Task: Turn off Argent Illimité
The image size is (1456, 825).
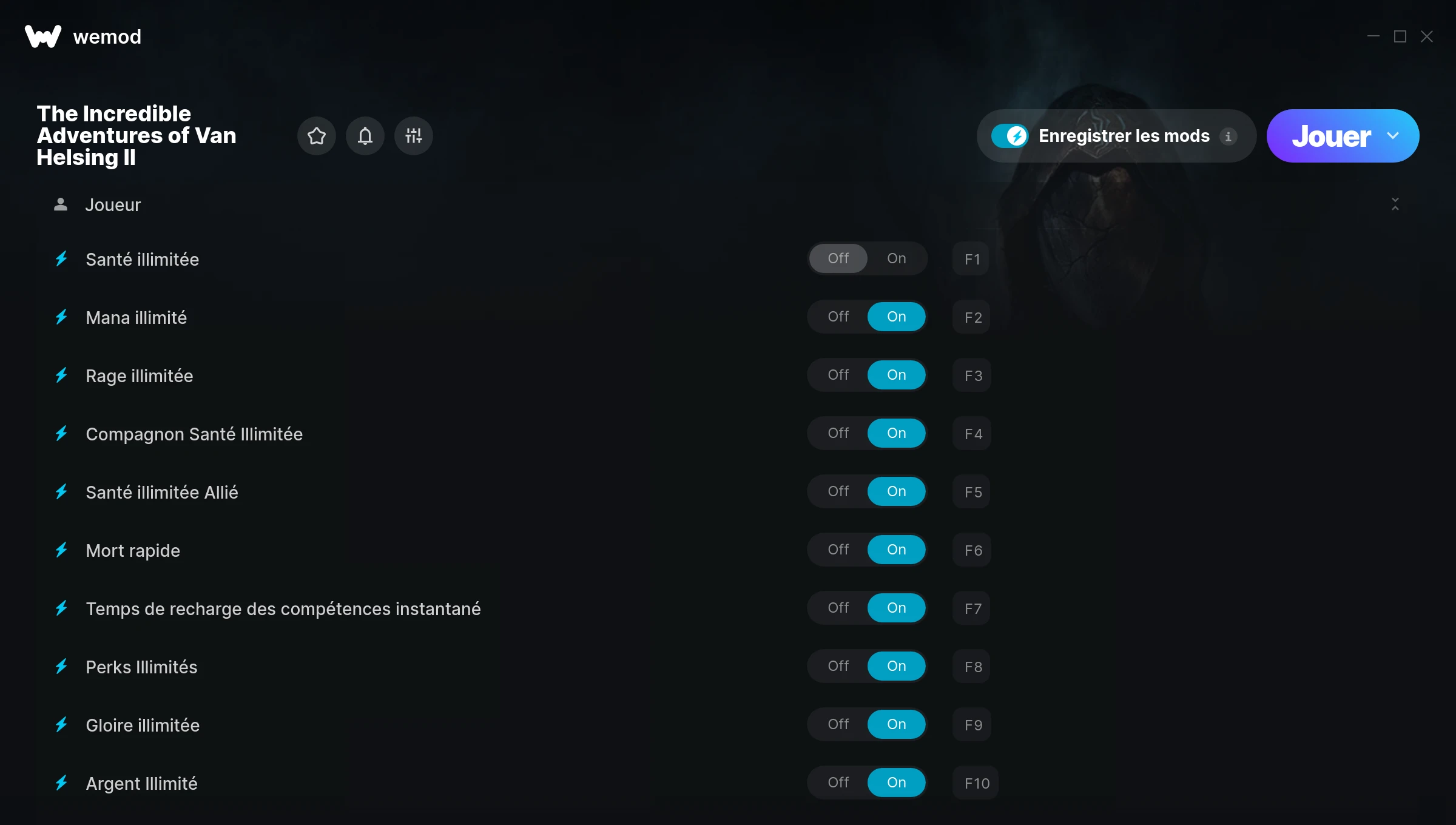Action: 838,783
